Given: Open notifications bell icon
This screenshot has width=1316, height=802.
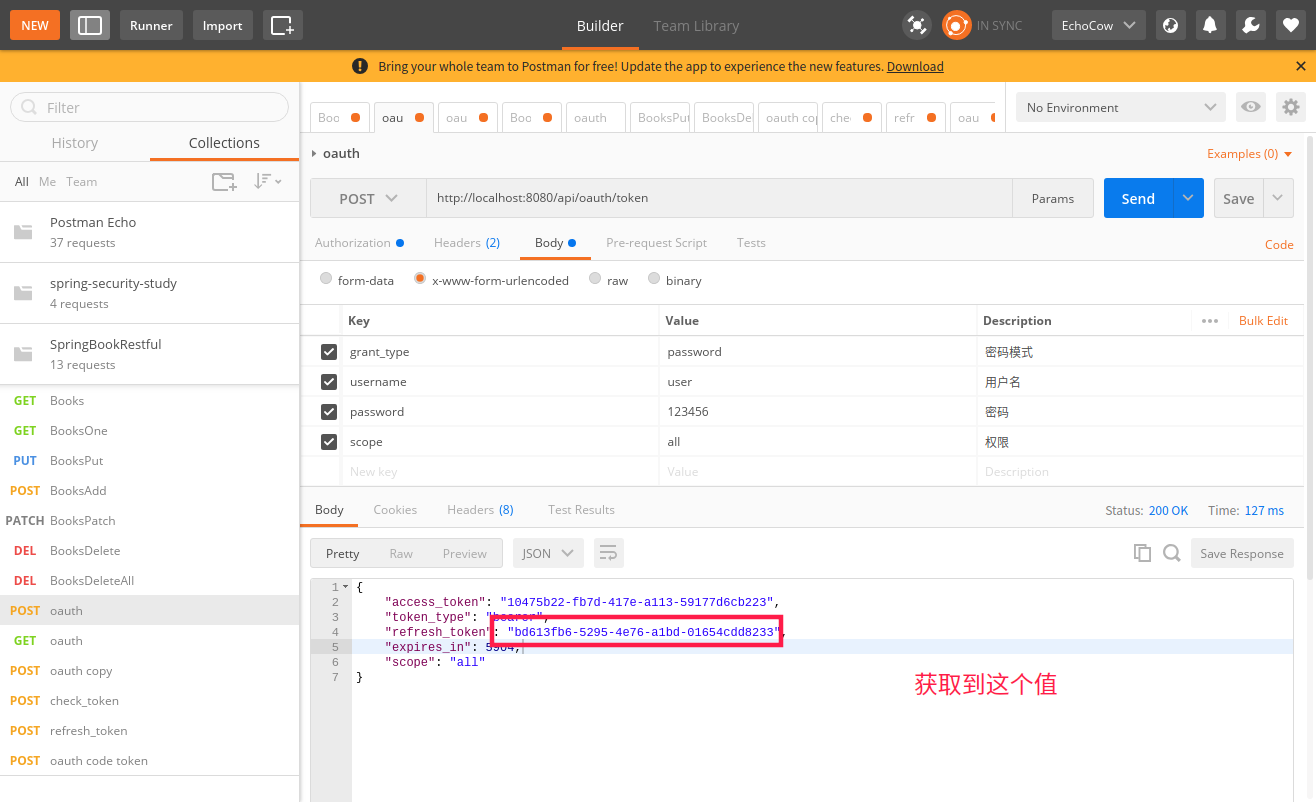Looking at the screenshot, I should pyautogui.click(x=1211, y=25).
